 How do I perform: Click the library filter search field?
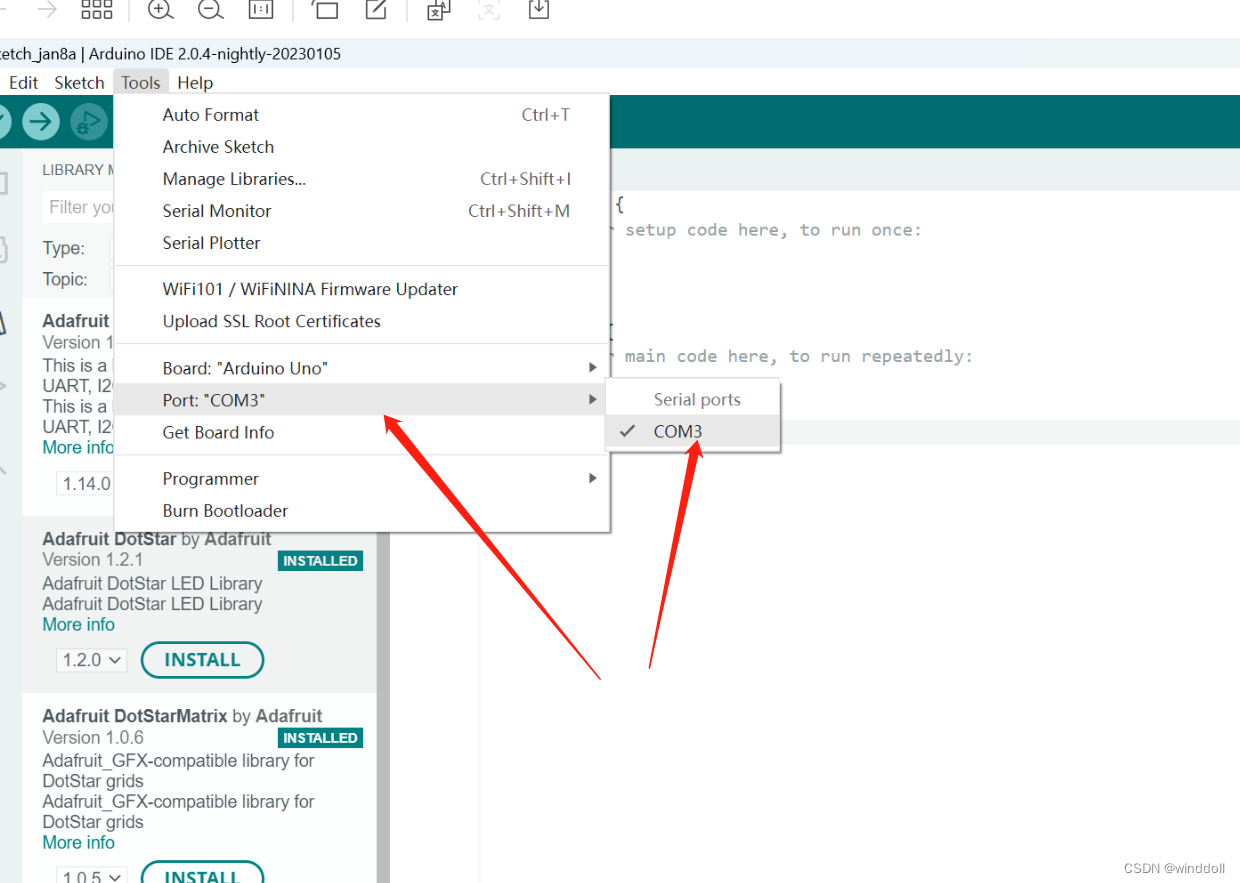(x=80, y=207)
